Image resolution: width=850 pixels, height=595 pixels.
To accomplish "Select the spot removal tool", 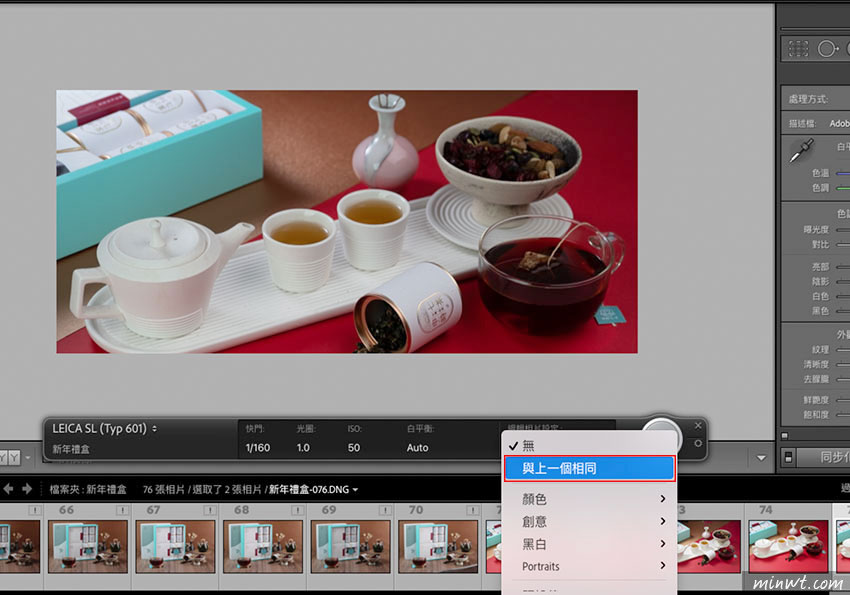I will pos(827,49).
